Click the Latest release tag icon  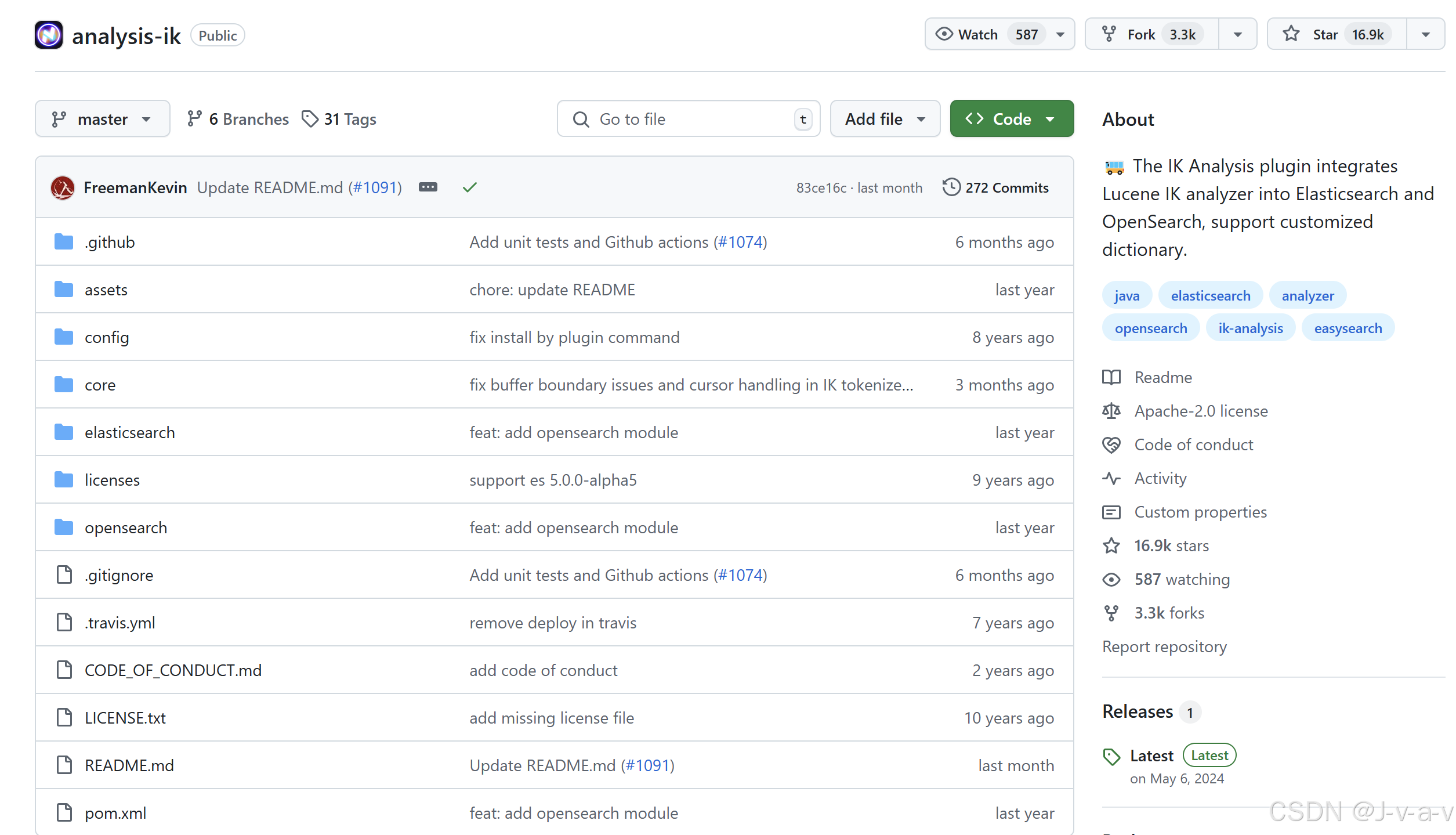pos(1111,757)
